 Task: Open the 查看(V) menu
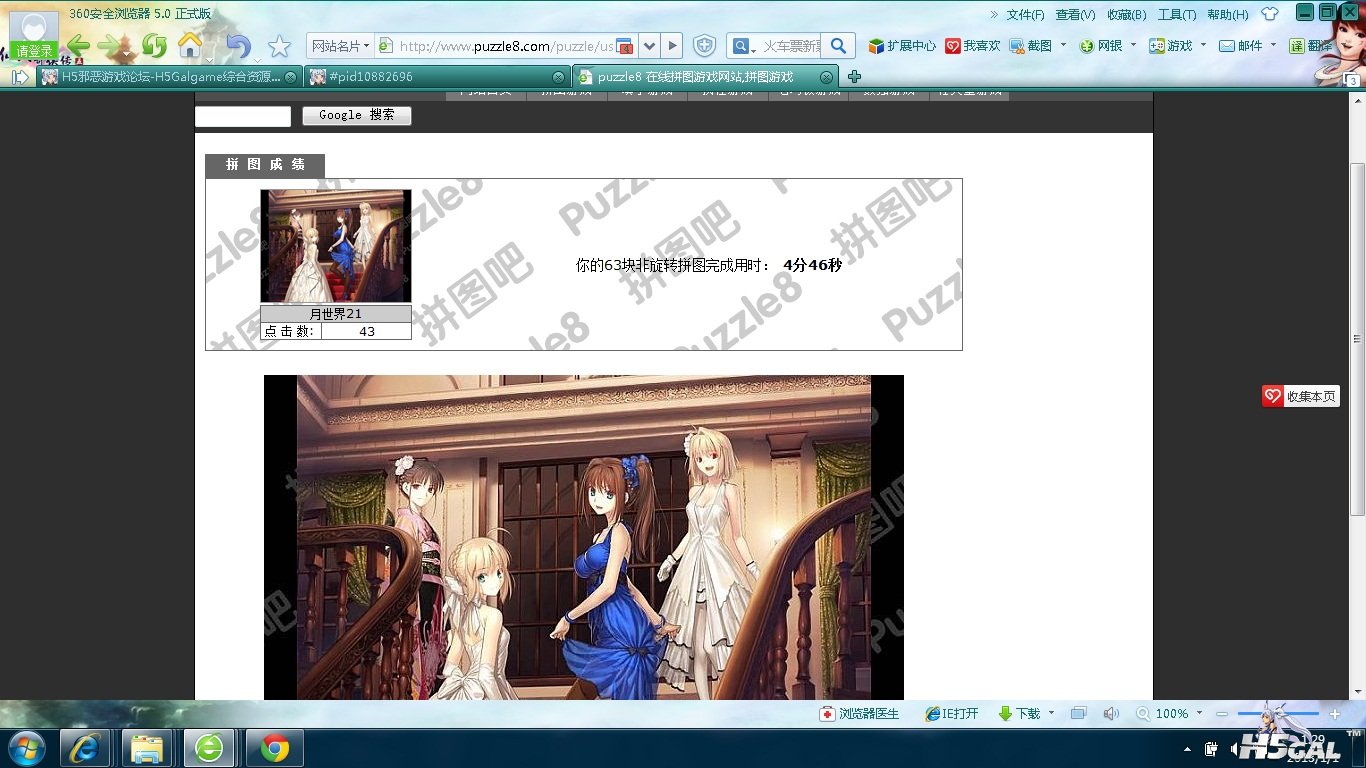point(1075,15)
